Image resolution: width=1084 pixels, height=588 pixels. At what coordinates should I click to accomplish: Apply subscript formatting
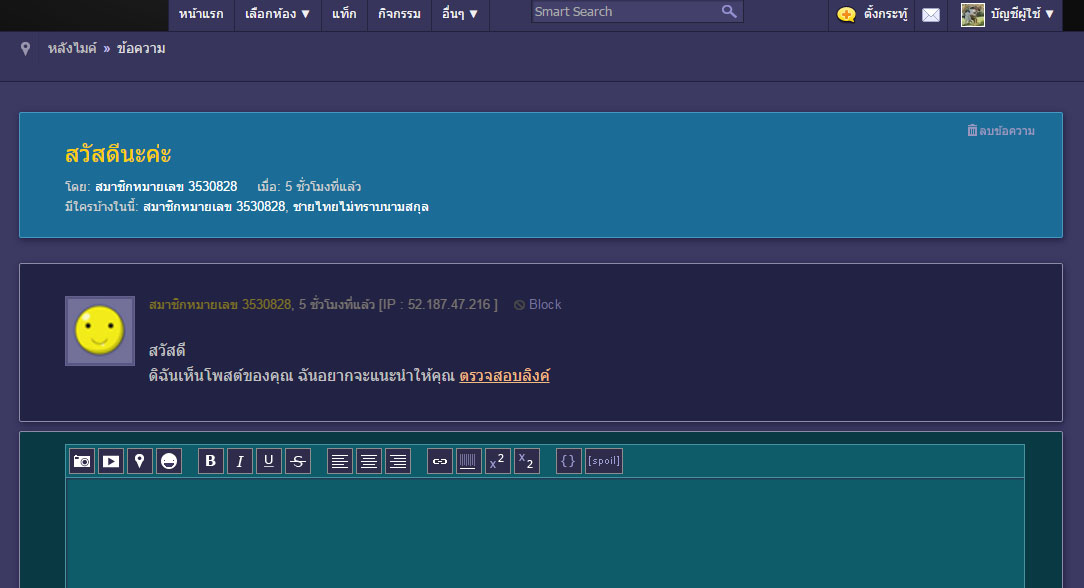(527, 461)
